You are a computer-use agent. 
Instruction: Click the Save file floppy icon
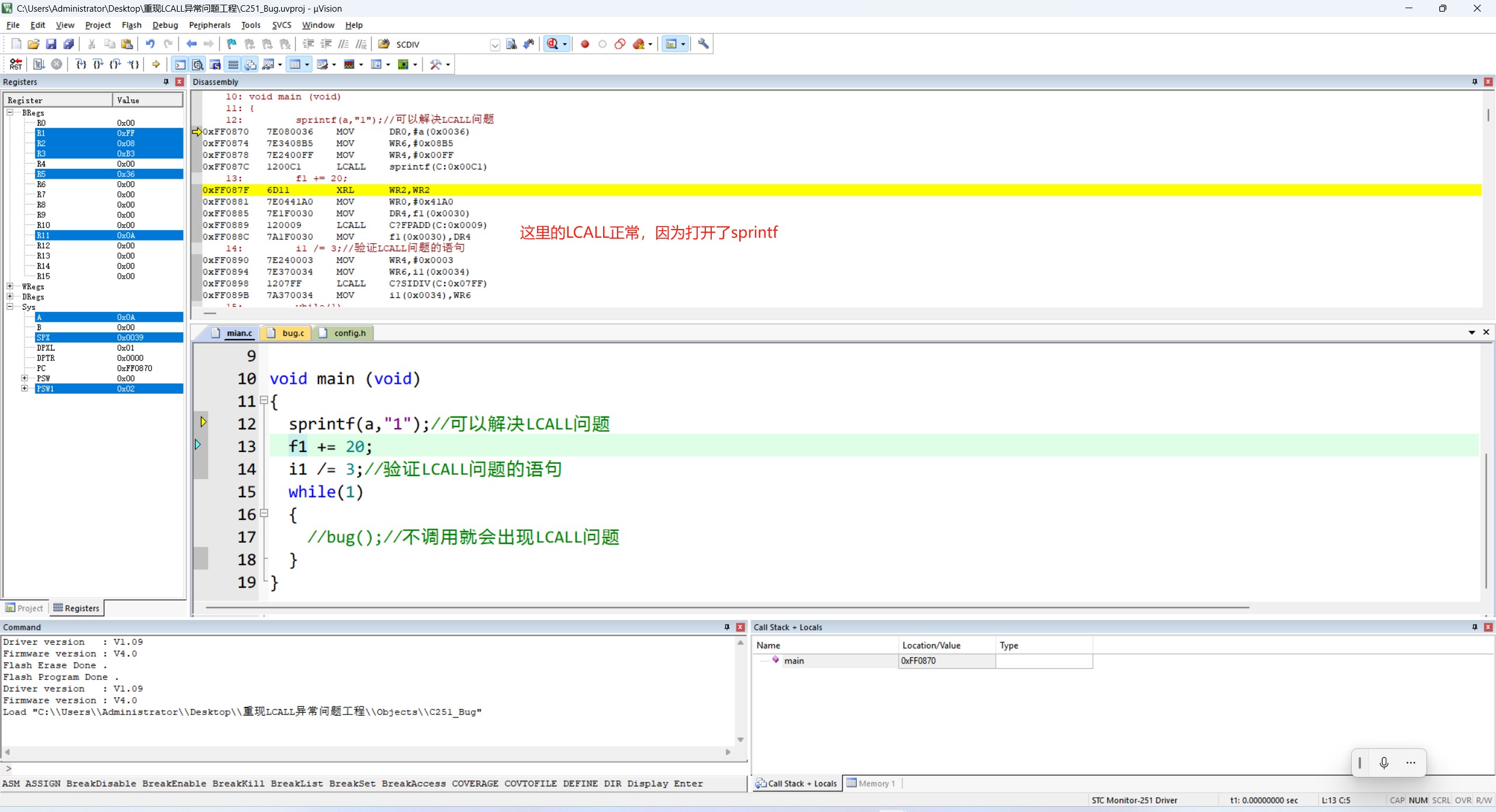[51, 44]
